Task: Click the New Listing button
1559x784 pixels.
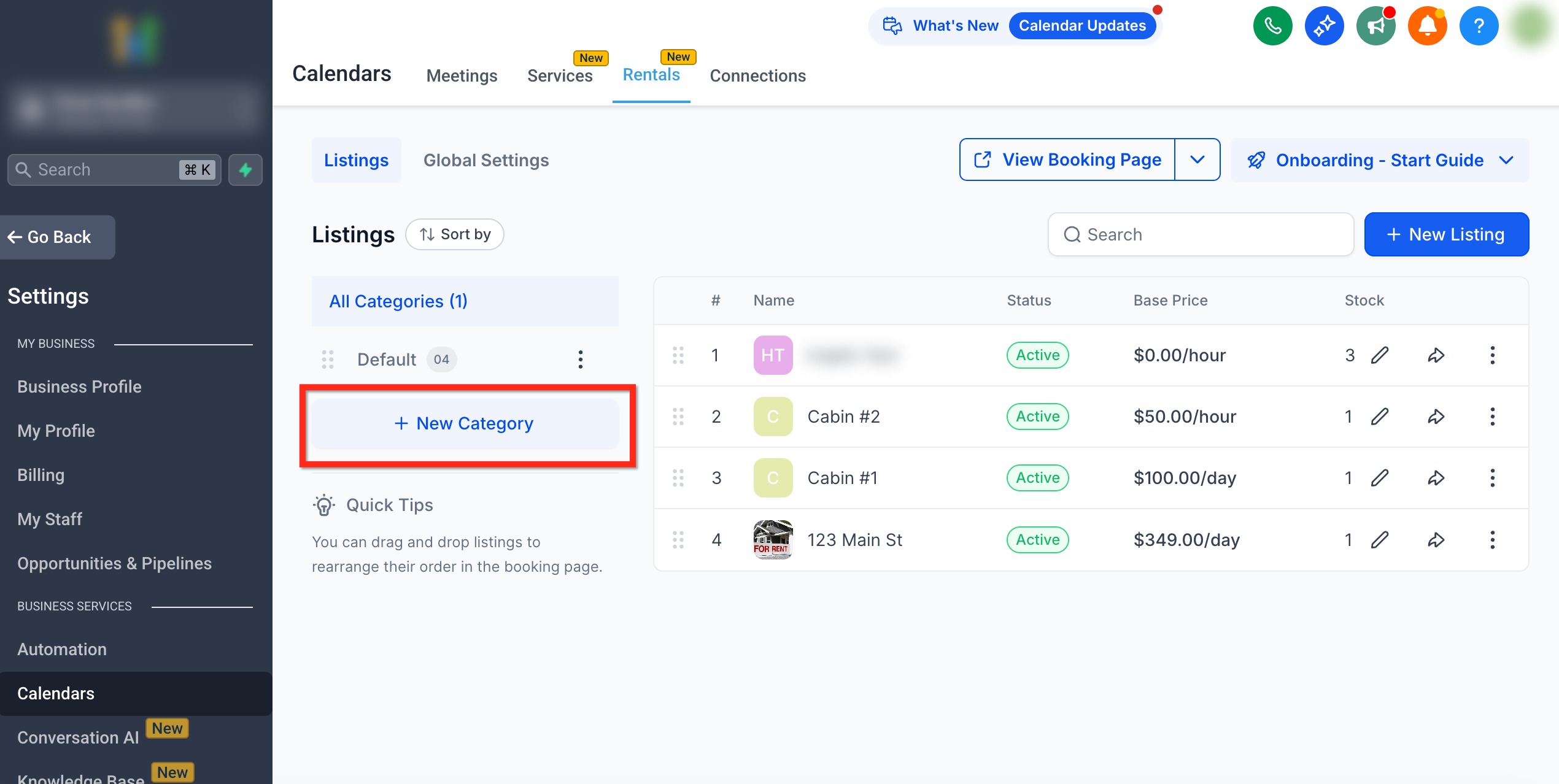Action: 1446,234
